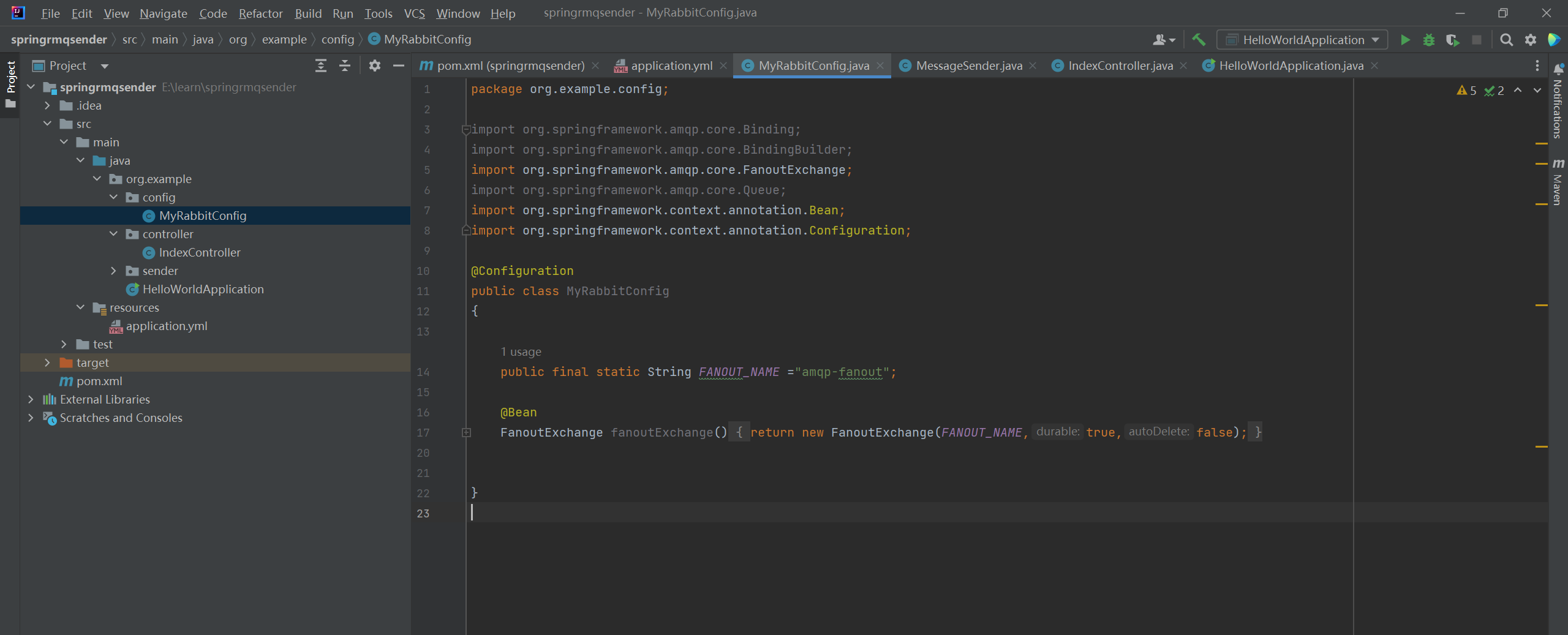Click line number 10 in gutter
The width and height of the screenshot is (1568, 635).
click(423, 271)
